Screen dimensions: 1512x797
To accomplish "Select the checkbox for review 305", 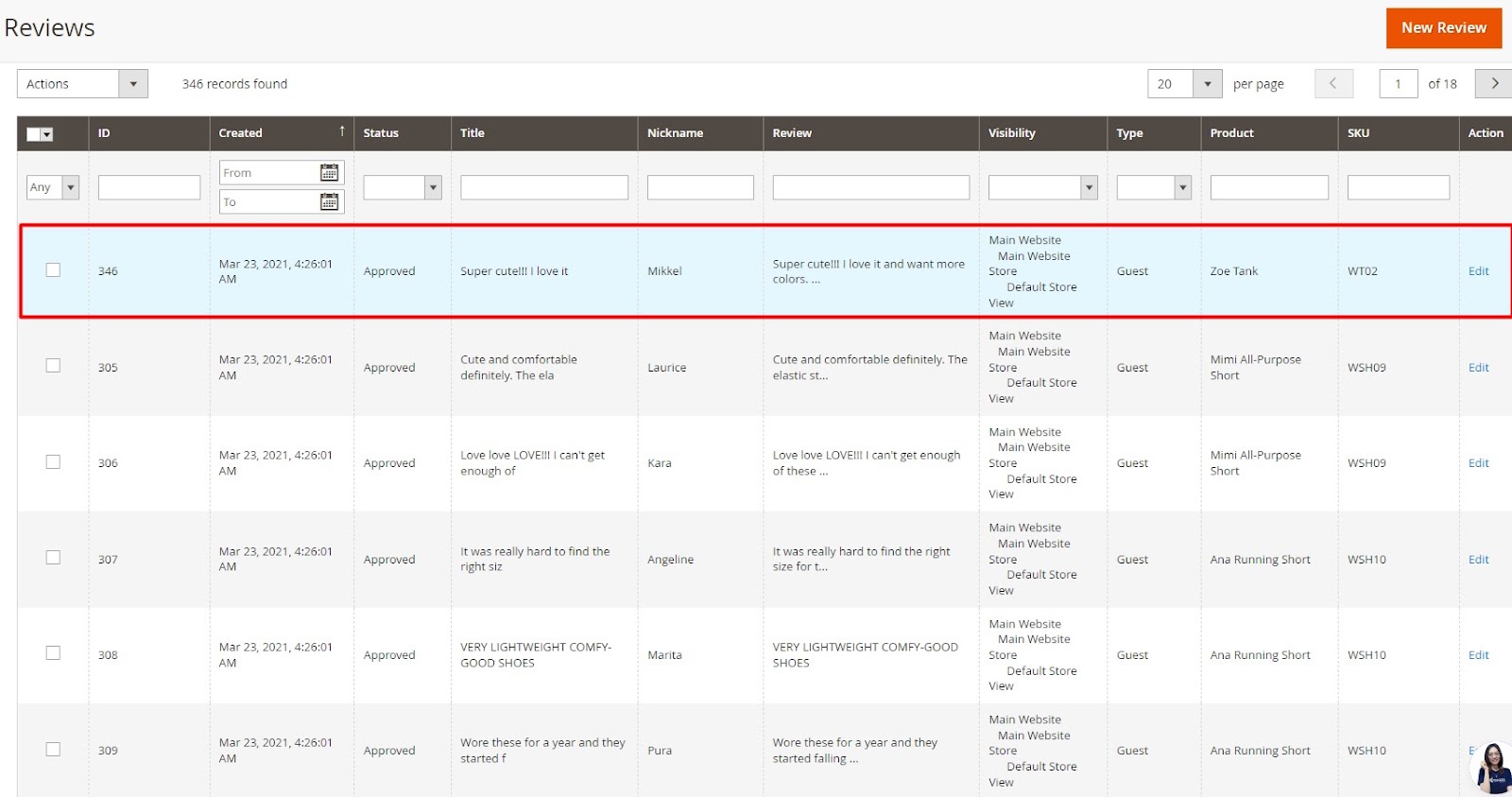I will [53, 366].
